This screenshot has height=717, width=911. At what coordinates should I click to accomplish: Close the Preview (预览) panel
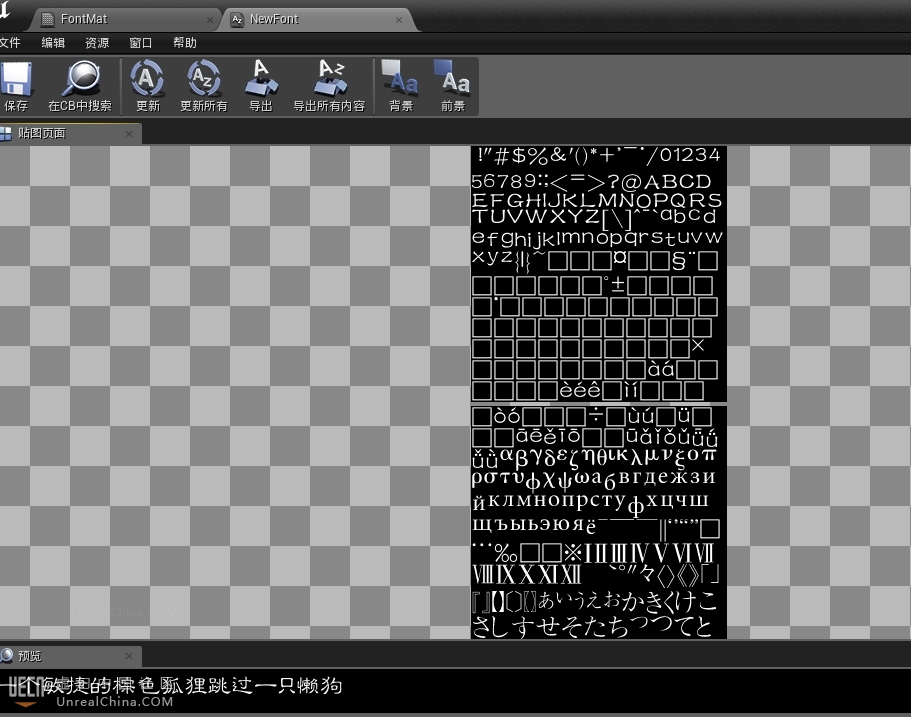(x=129, y=656)
